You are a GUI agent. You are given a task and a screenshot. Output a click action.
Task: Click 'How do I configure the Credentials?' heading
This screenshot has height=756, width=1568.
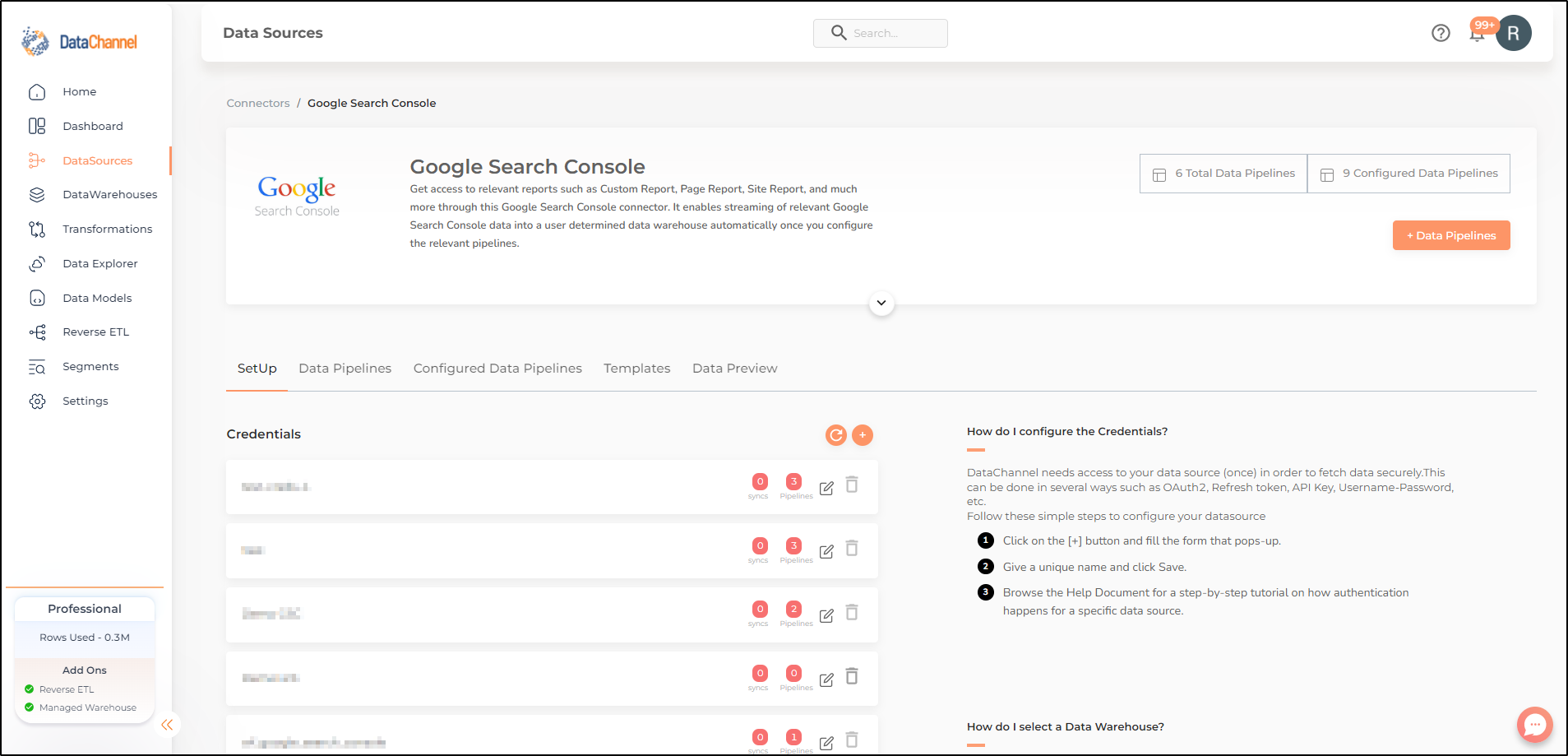[1067, 431]
